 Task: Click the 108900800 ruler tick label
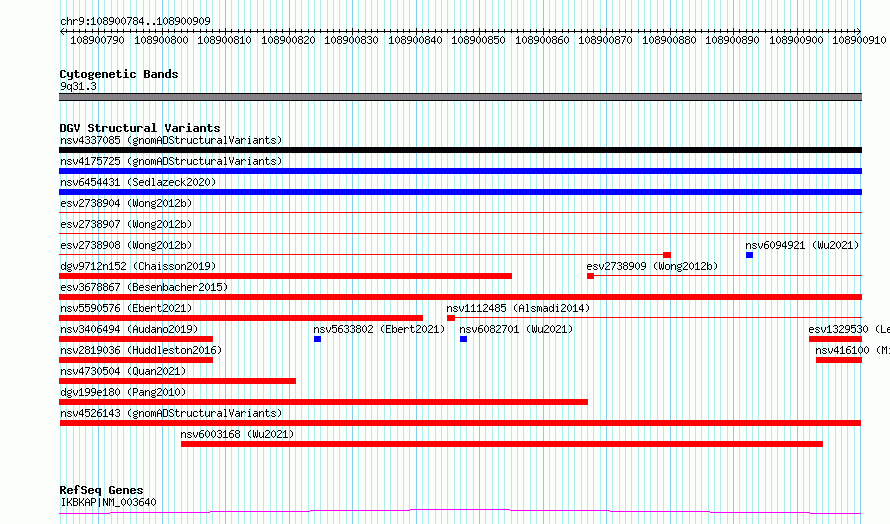coord(161,40)
